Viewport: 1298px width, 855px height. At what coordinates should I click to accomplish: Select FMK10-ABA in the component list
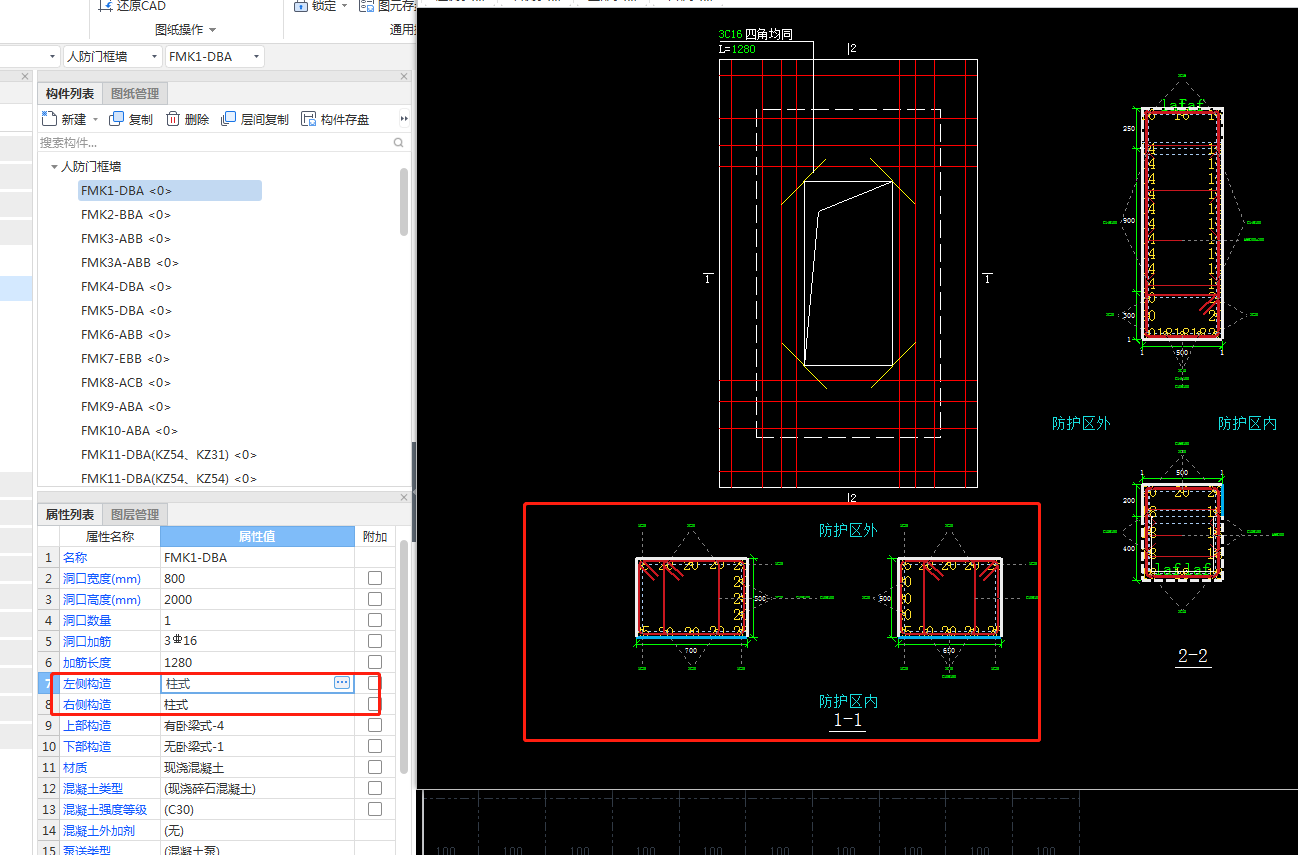coord(129,431)
